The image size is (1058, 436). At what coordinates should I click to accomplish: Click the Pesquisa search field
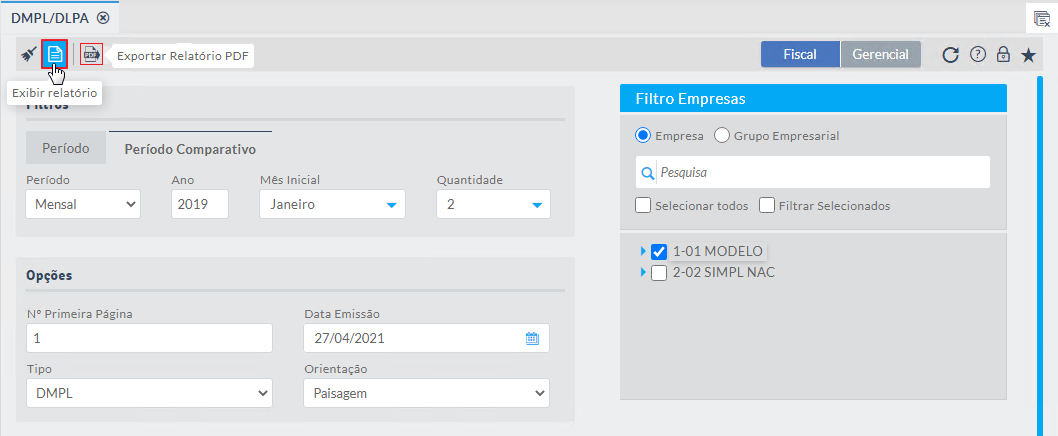820,172
